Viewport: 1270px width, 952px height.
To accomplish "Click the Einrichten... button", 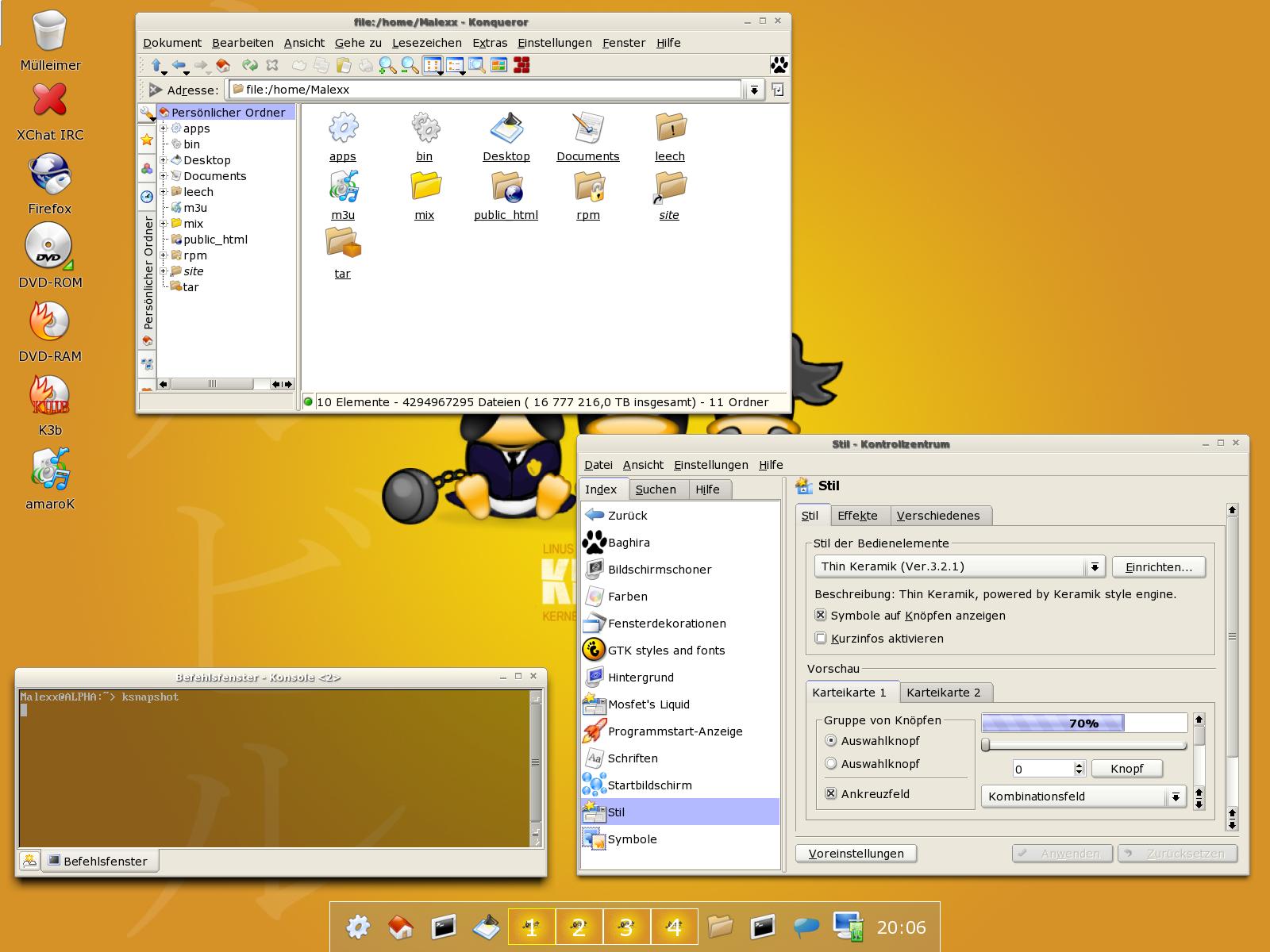I will 1159,567.
